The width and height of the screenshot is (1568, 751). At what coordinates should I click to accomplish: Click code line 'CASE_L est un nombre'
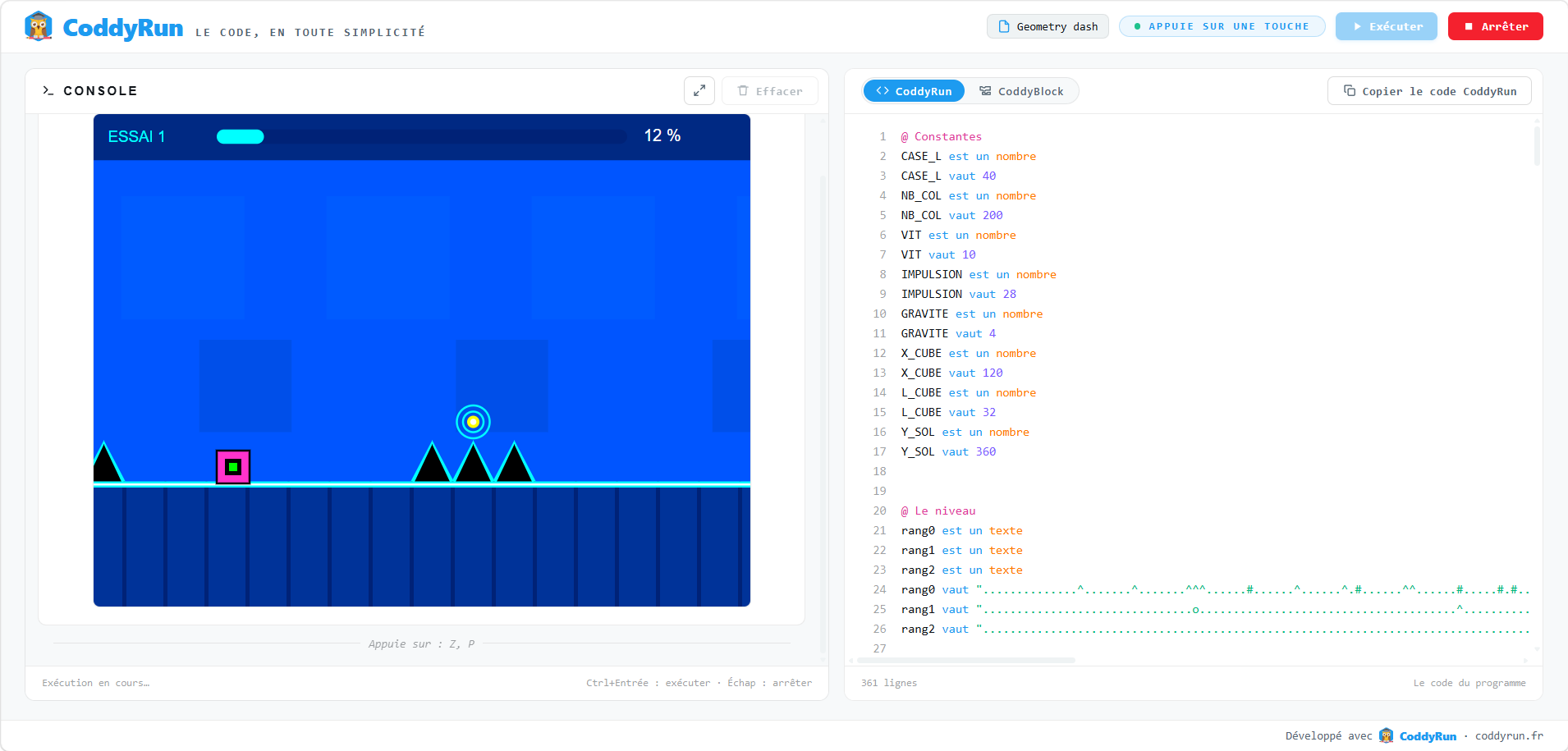[969, 156]
